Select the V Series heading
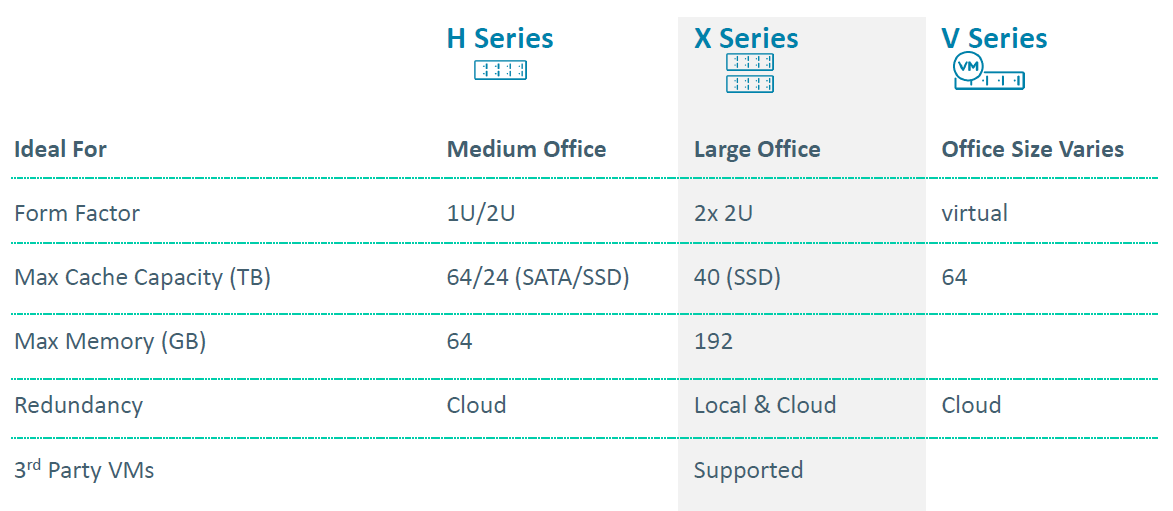Image resolution: width=1173 pixels, height=511 pixels. tap(994, 37)
